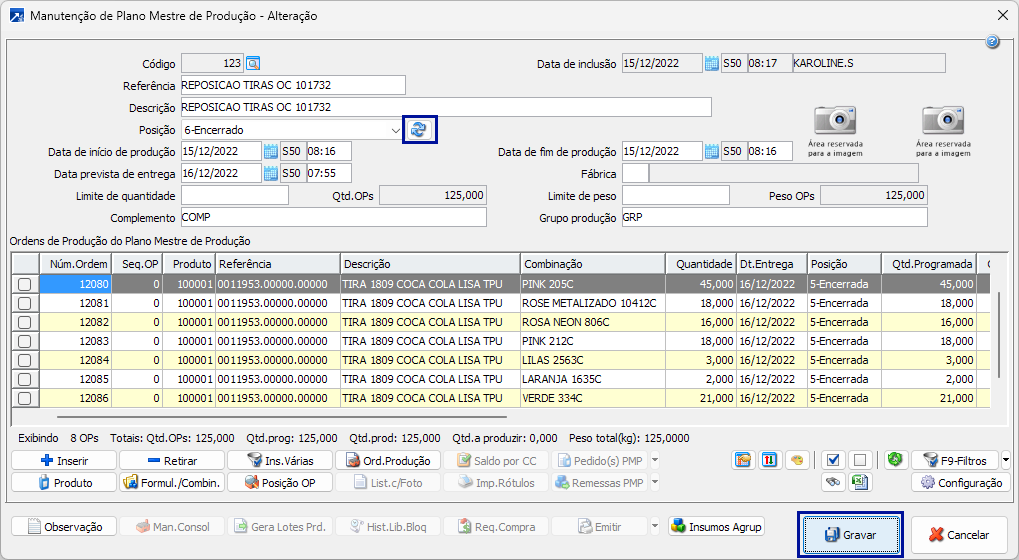Open calendar for Data de início de produção
Screen dimensions: 1019x560
click(x=270, y=152)
